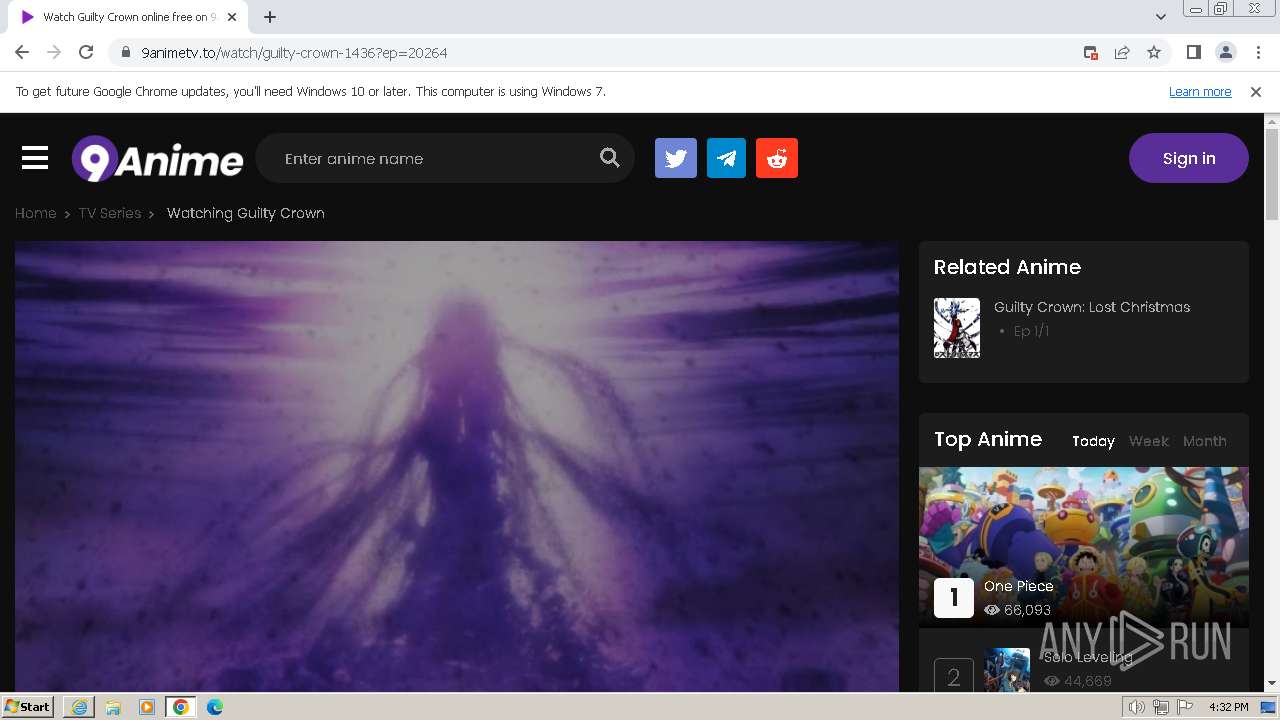Click the search magnifier icon
This screenshot has width=1280, height=720.
[610, 158]
